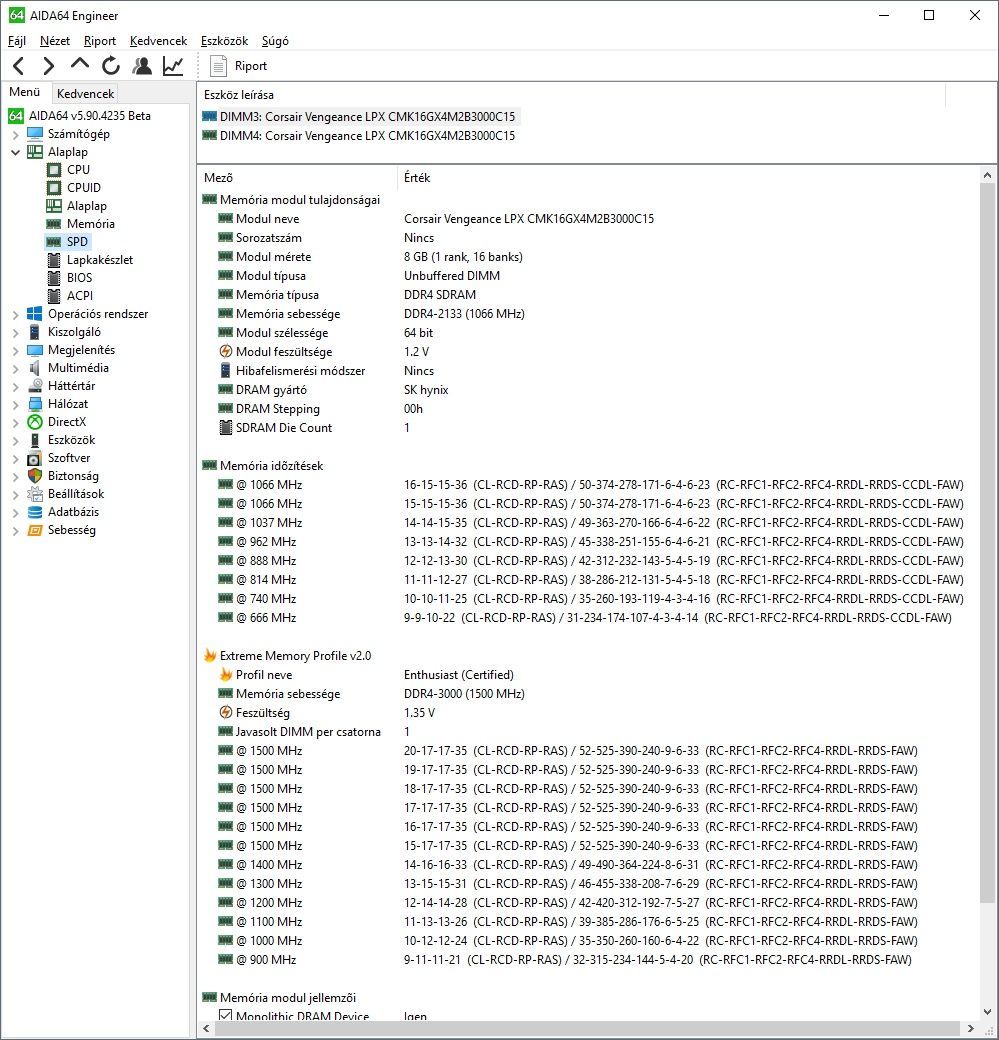Click the scroll down arrow
This screenshot has width=999, height=1040.
[987, 1012]
